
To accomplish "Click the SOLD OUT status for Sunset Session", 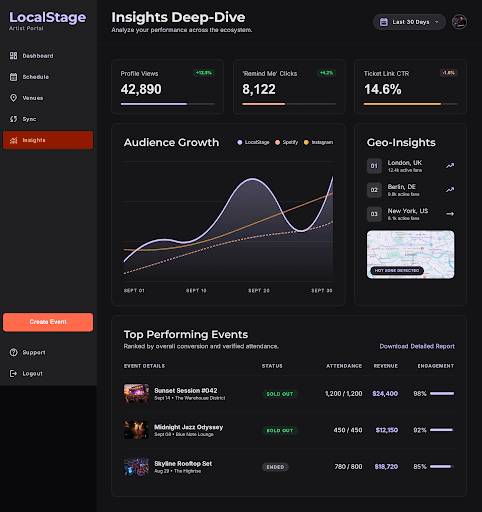I will click(x=280, y=394).
